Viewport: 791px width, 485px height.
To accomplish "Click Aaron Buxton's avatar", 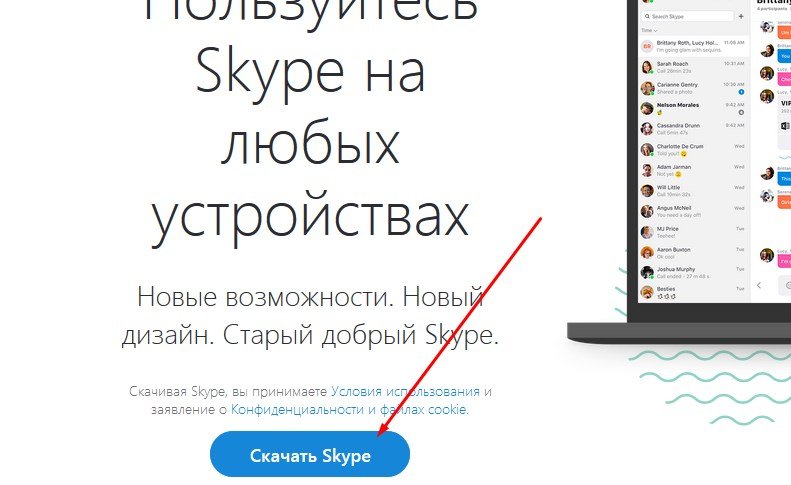I will 647,252.
